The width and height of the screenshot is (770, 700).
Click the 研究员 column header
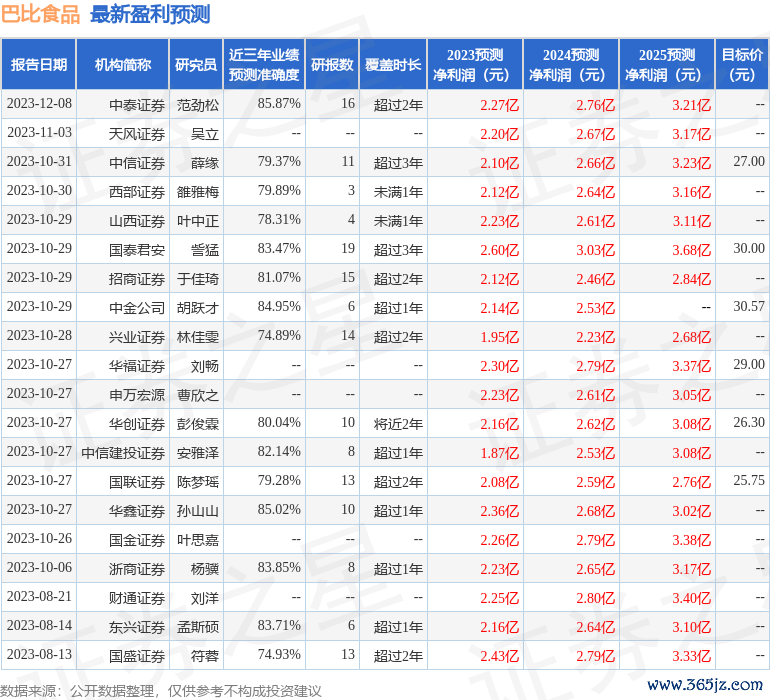(x=196, y=64)
